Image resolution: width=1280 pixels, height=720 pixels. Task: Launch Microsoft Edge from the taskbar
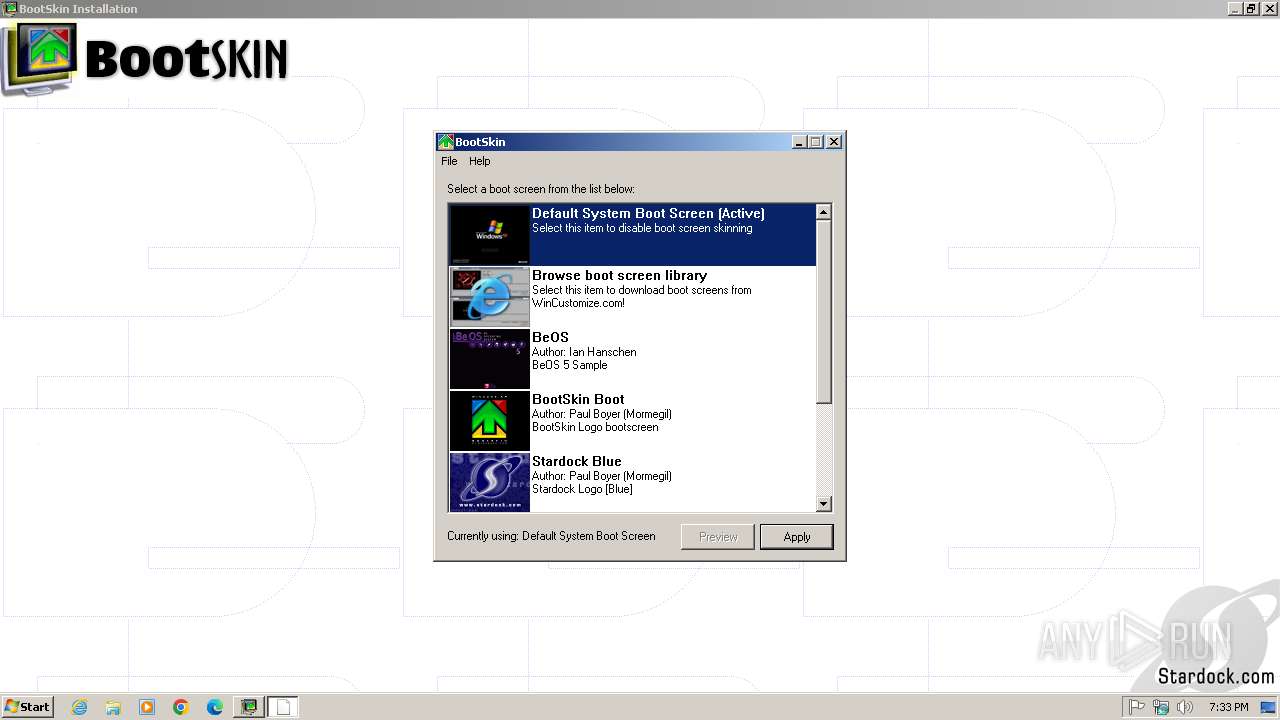(x=215, y=707)
